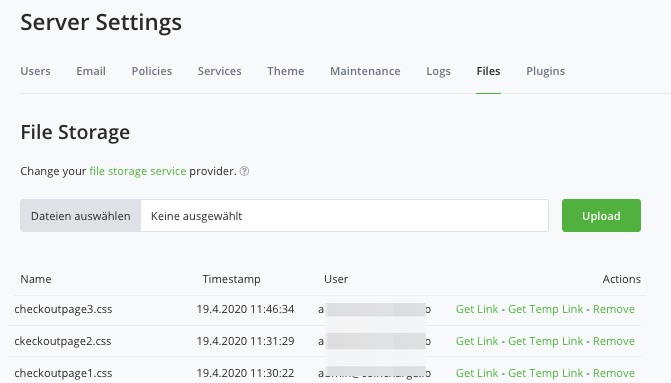This screenshot has width=671, height=383.
Task: Get Temp Link for checkoutpage1.css
Action: 546,373
